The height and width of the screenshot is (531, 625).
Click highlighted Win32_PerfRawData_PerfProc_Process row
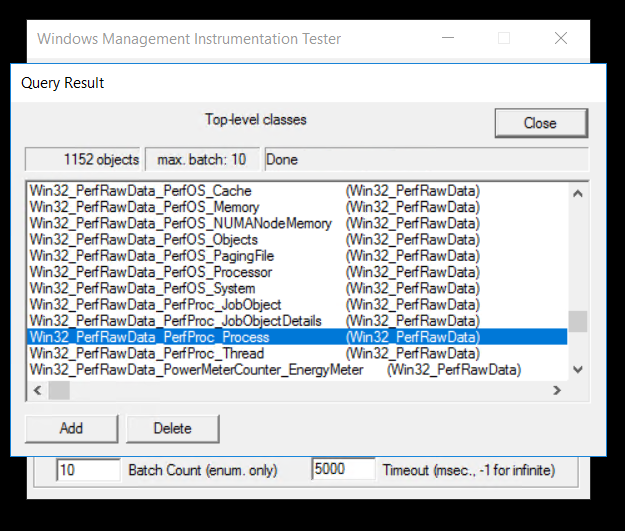pos(297,337)
